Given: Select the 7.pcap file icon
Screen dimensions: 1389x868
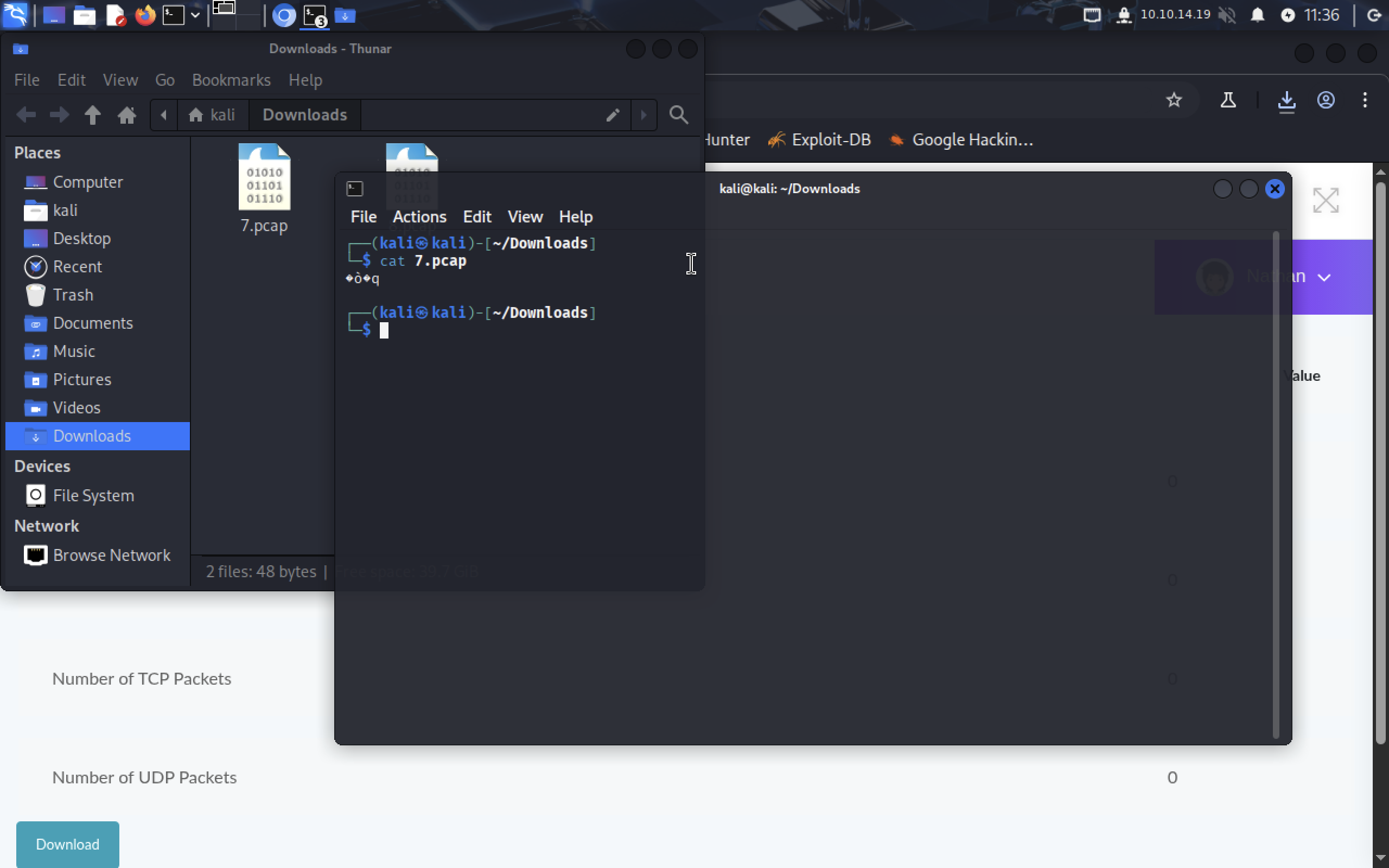Looking at the screenshot, I should click(x=264, y=177).
